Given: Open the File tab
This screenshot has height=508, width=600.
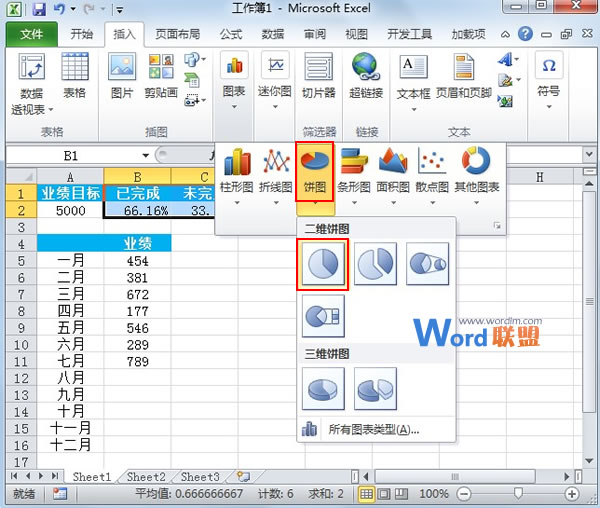Looking at the screenshot, I should (x=31, y=34).
